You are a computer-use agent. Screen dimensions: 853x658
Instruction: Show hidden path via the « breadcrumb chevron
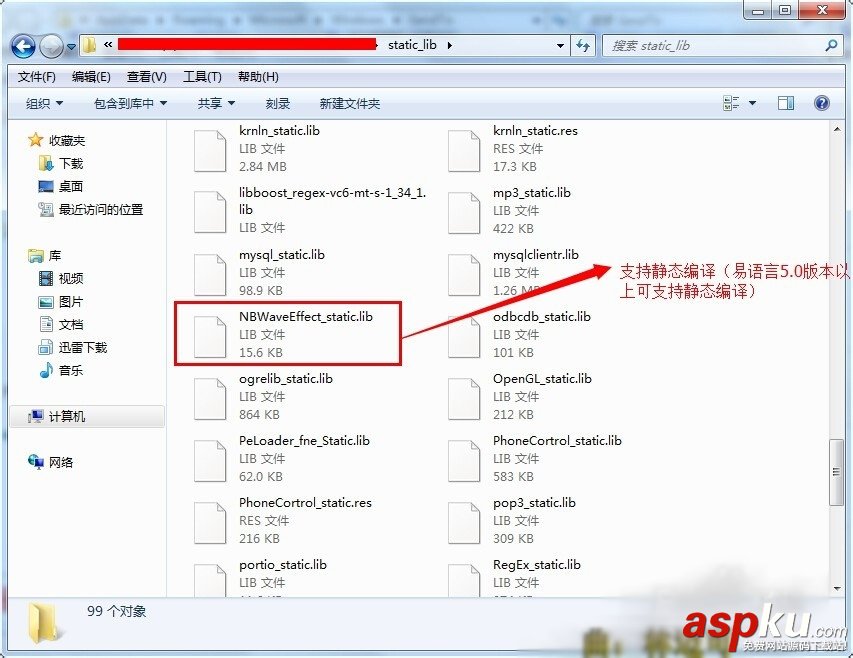108,45
